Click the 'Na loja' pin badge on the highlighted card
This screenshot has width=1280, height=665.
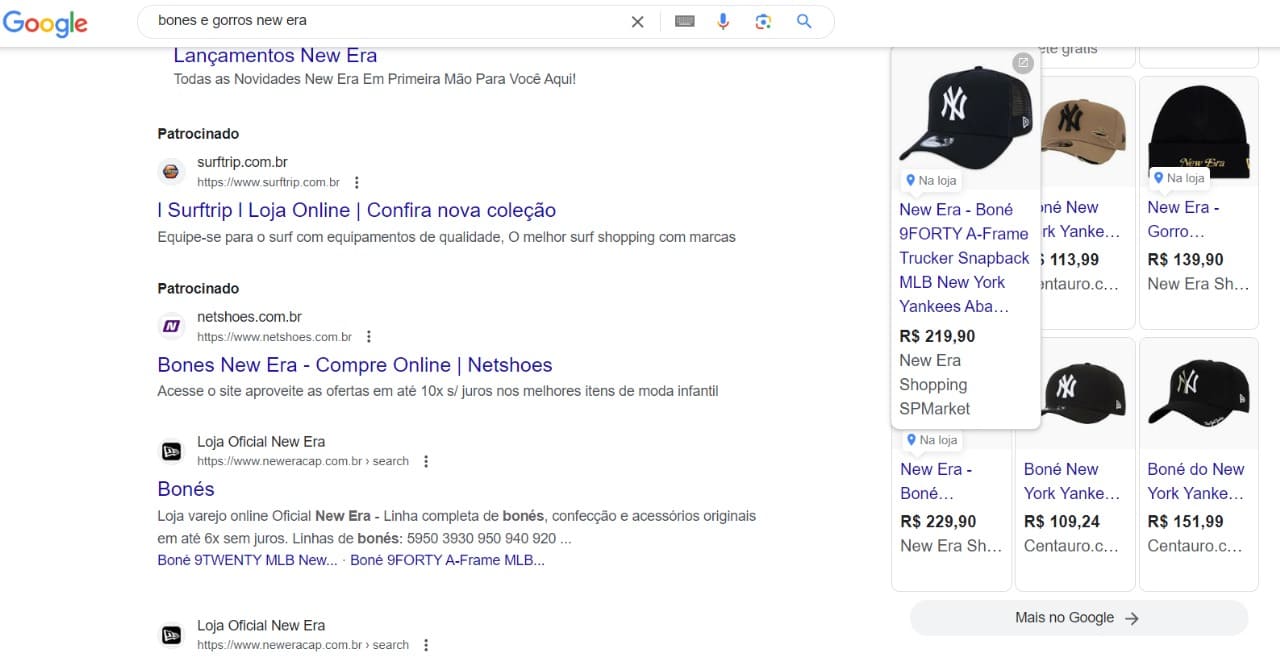(931, 180)
